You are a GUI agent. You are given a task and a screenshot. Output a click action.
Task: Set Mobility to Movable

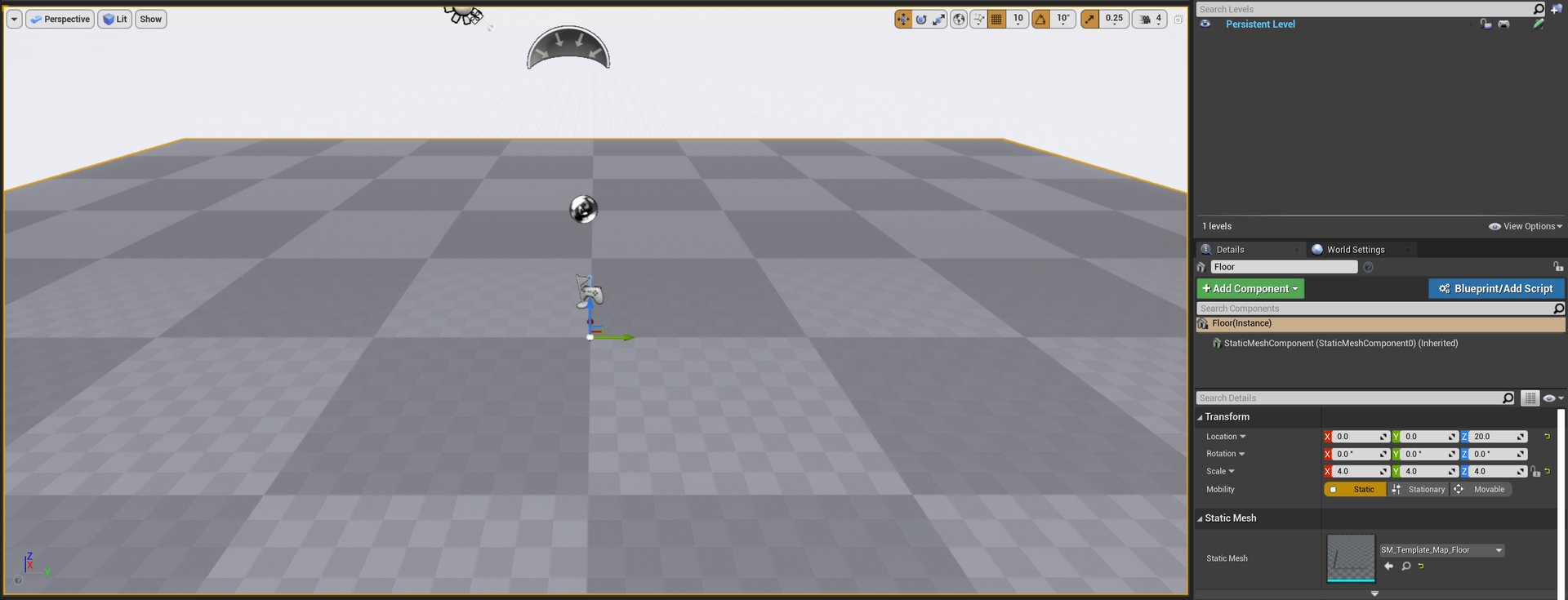click(x=1481, y=490)
